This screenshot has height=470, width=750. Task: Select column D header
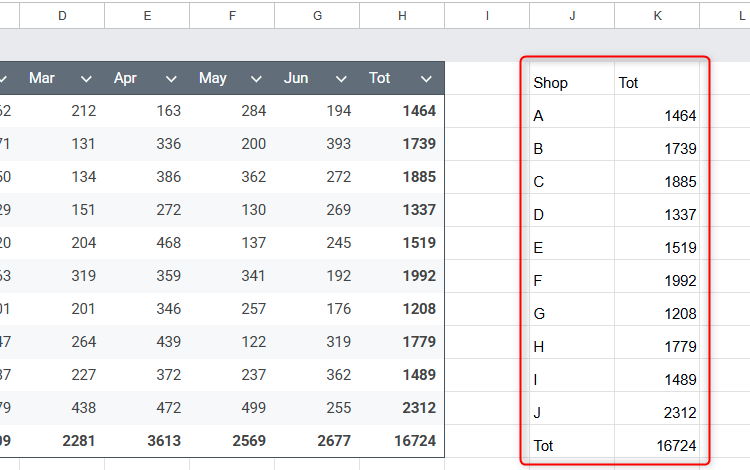[62, 14]
